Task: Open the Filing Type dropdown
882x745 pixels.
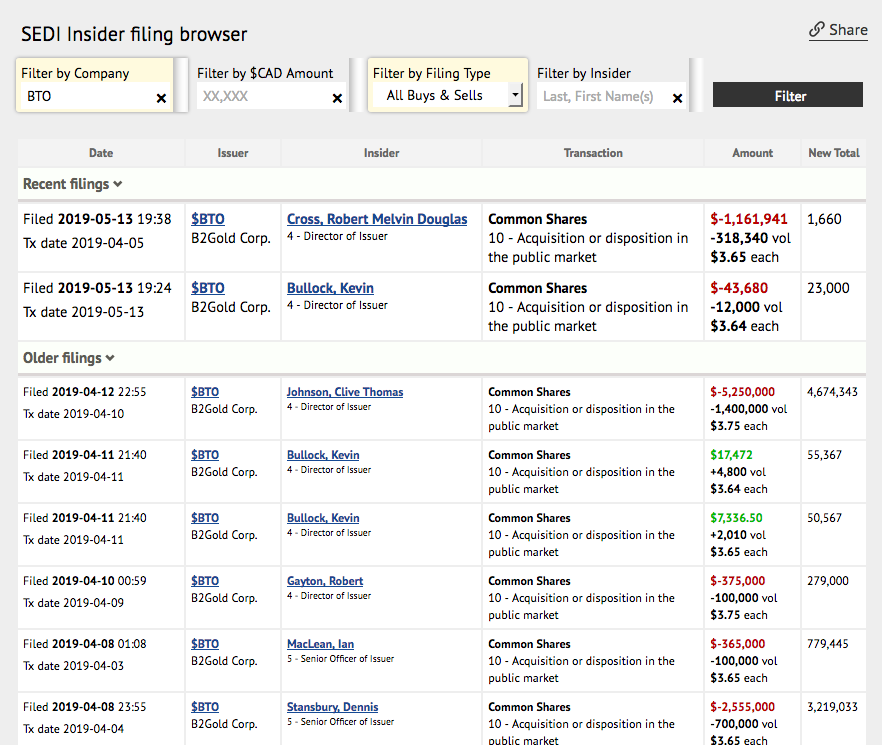Action: click(x=515, y=96)
